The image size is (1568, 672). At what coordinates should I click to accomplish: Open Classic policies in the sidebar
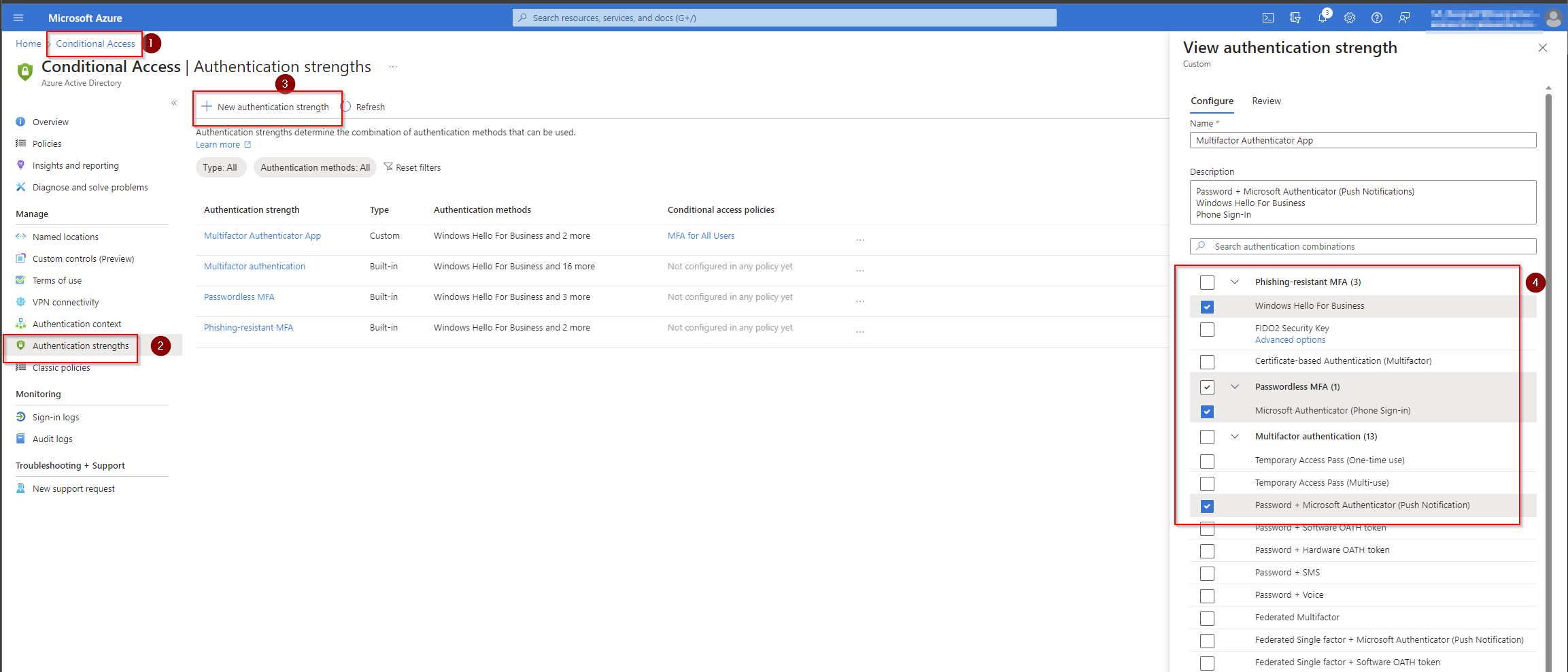point(61,367)
